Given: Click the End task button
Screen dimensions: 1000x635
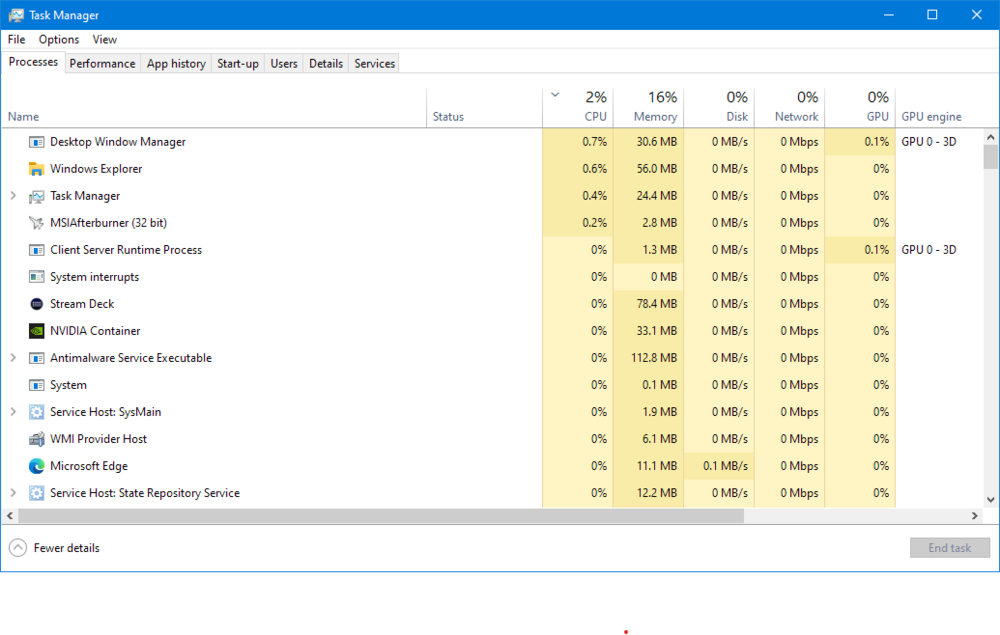Looking at the screenshot, I should (x=949, y=547).
